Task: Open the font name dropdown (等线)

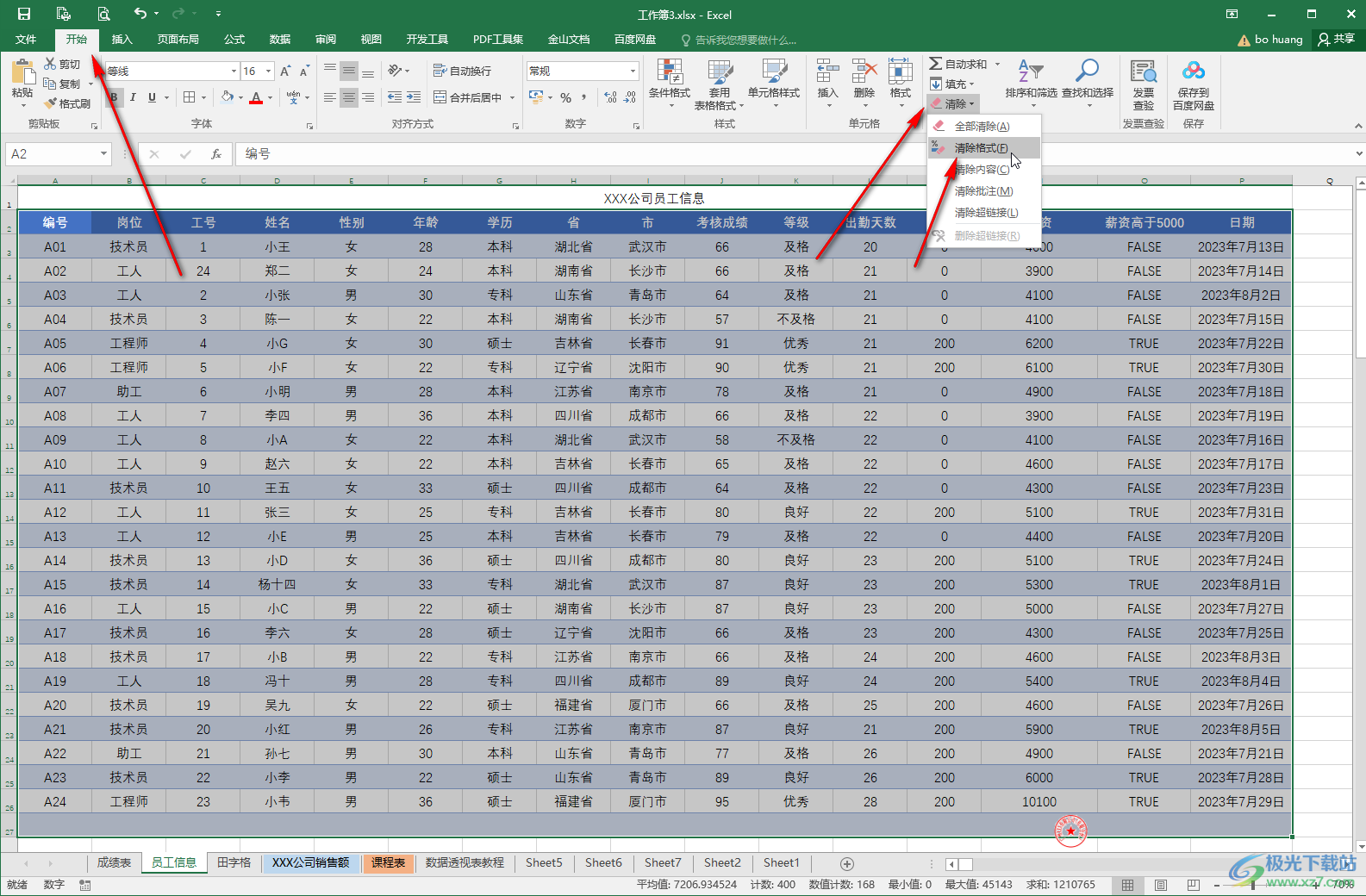Action: click(234, 72)
